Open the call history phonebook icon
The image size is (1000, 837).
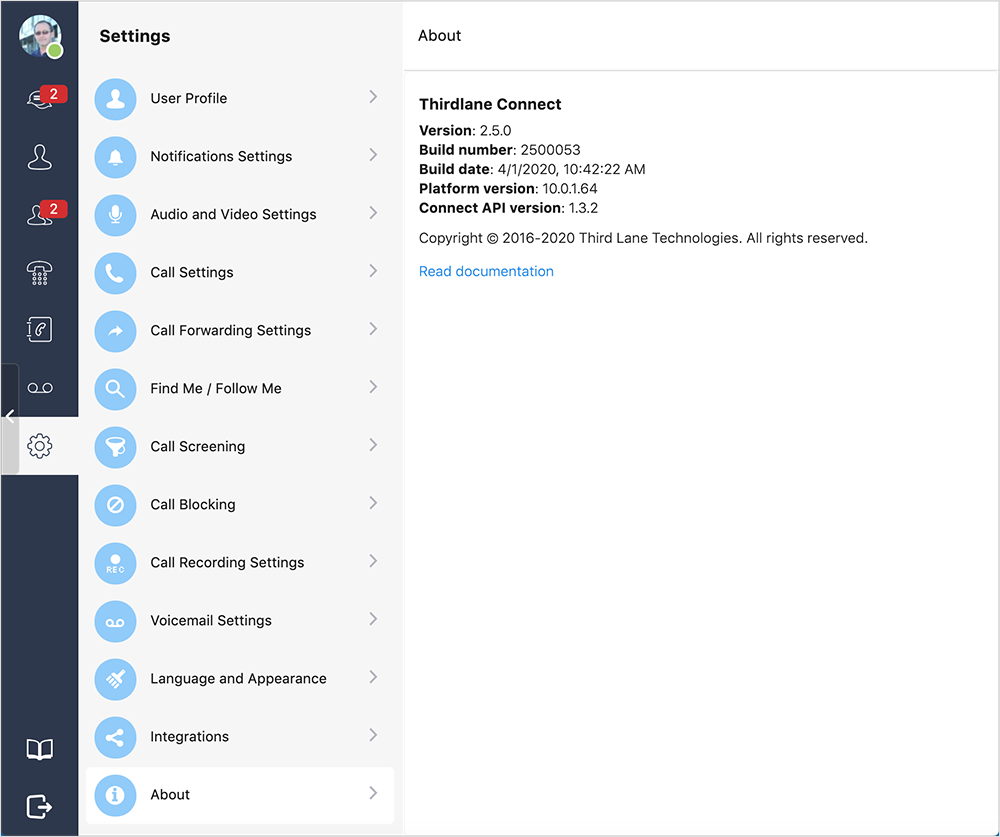point(40,330)
